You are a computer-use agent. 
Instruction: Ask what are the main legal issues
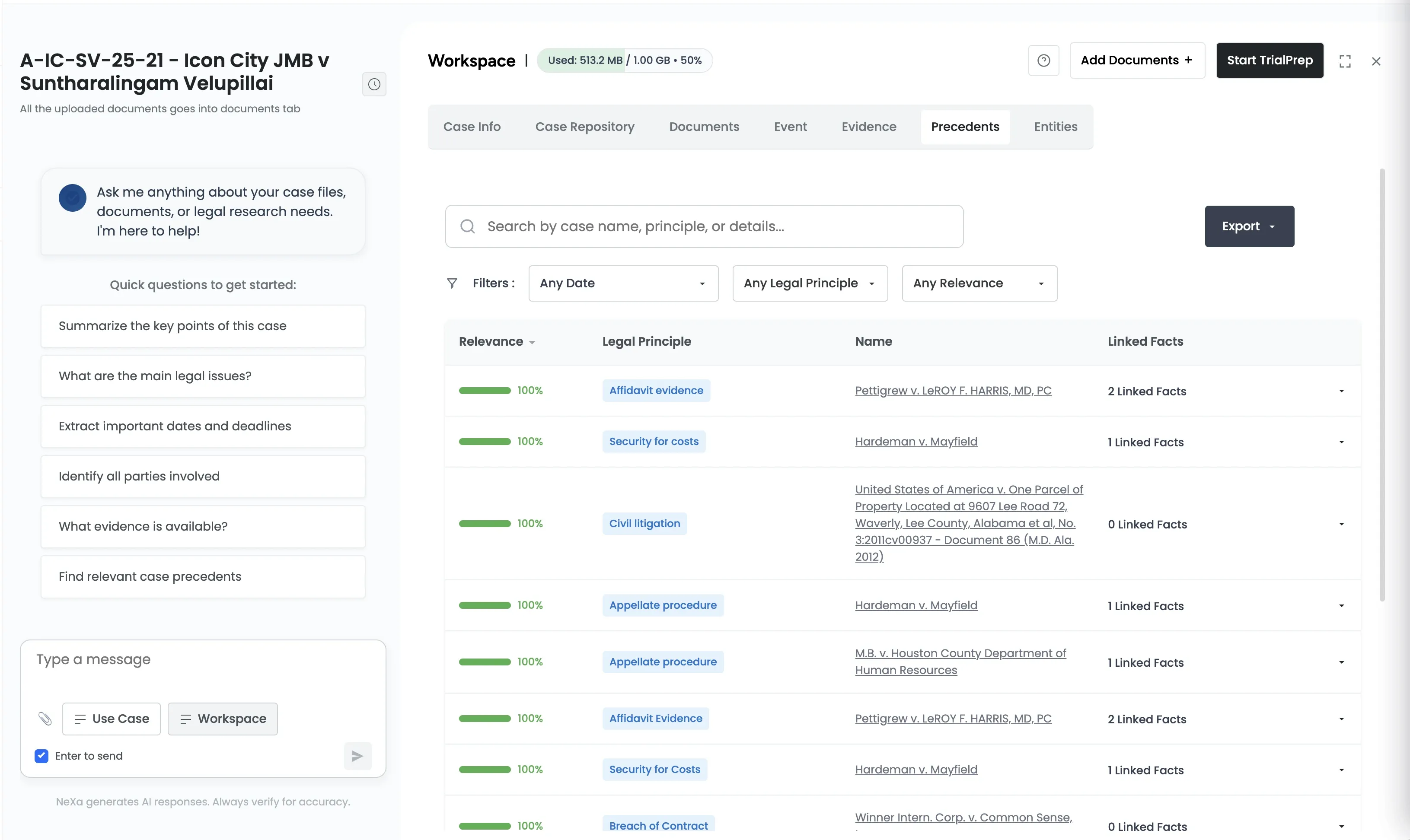click(x=203, y=376)
